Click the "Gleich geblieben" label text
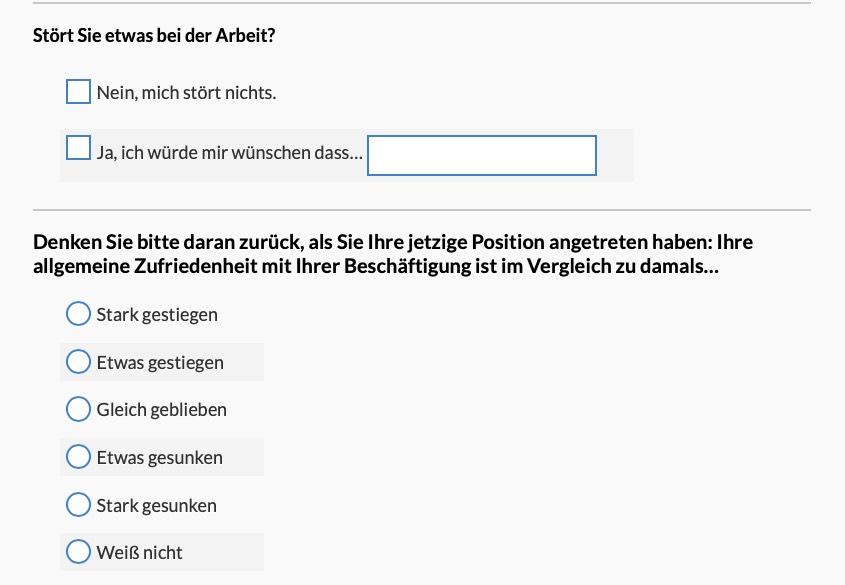 click(162, 410)
